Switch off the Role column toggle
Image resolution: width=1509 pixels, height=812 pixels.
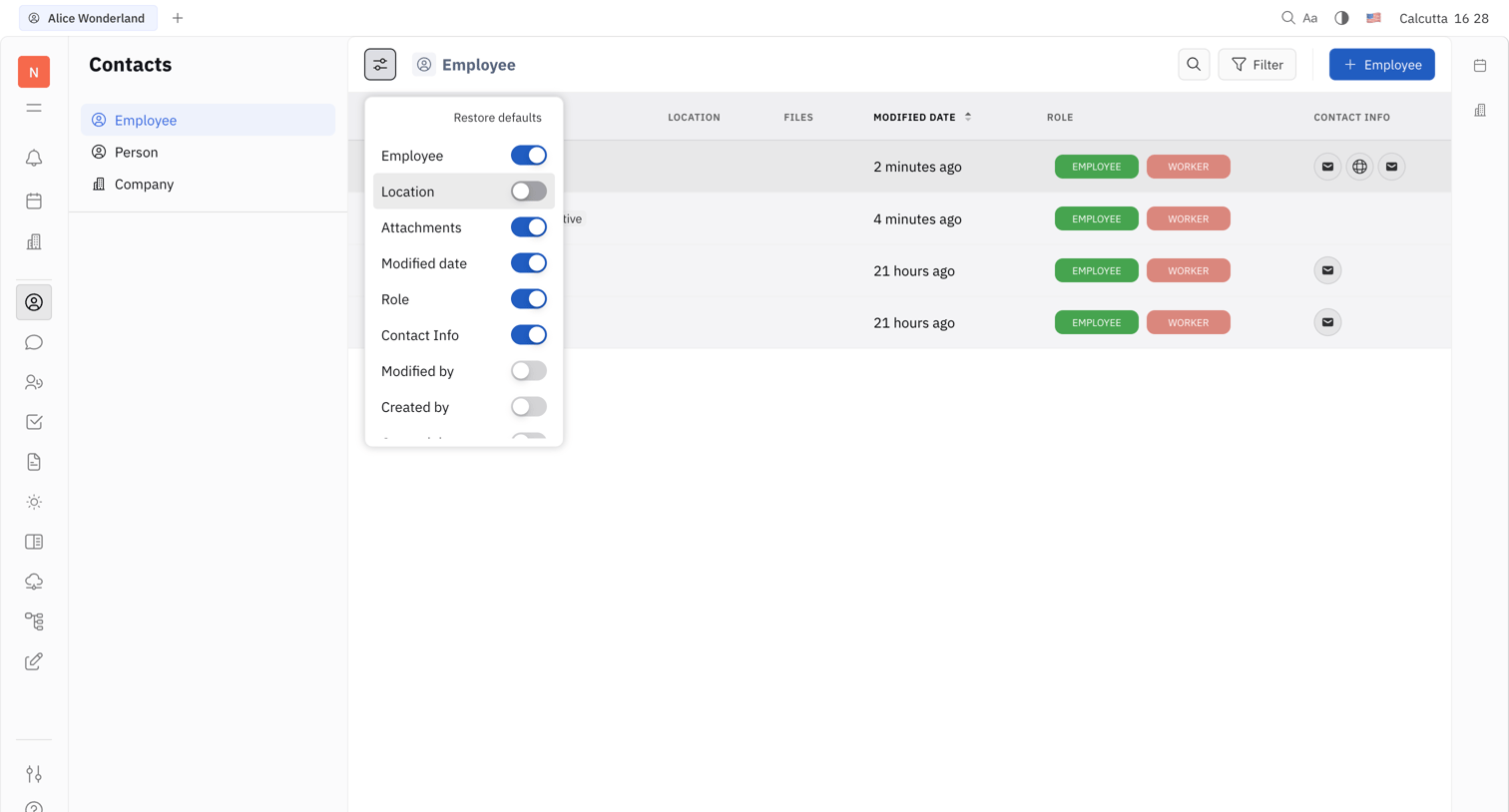point(529,299)
